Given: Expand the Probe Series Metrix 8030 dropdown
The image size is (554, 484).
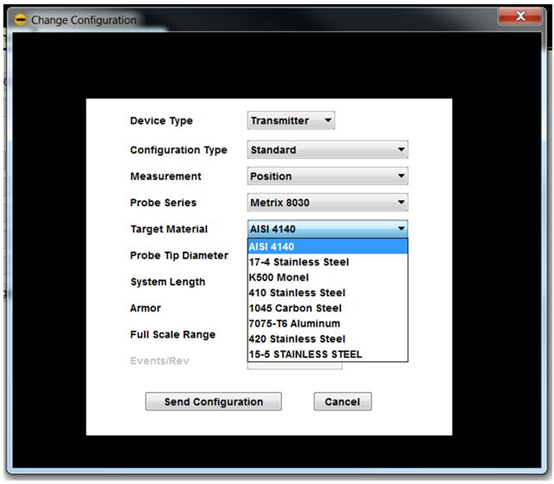Looking at the screenshot, I should pos(328,202).
